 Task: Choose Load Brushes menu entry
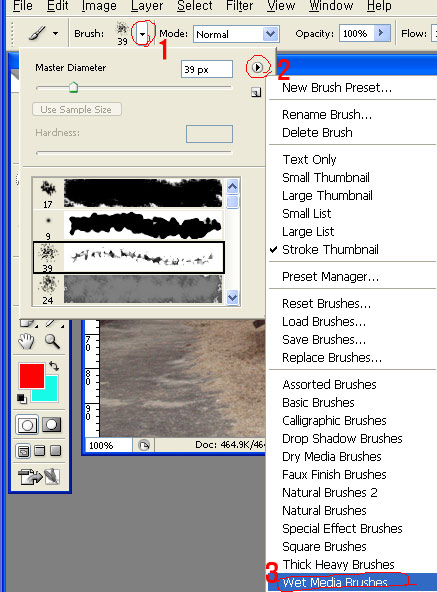(324, 322)
